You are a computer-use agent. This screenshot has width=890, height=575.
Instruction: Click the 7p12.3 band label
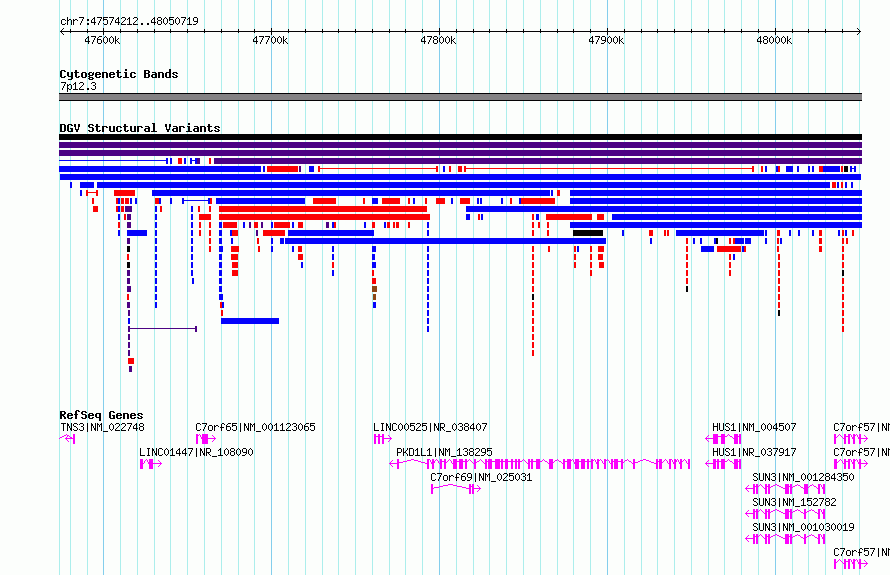pos(78,86)
